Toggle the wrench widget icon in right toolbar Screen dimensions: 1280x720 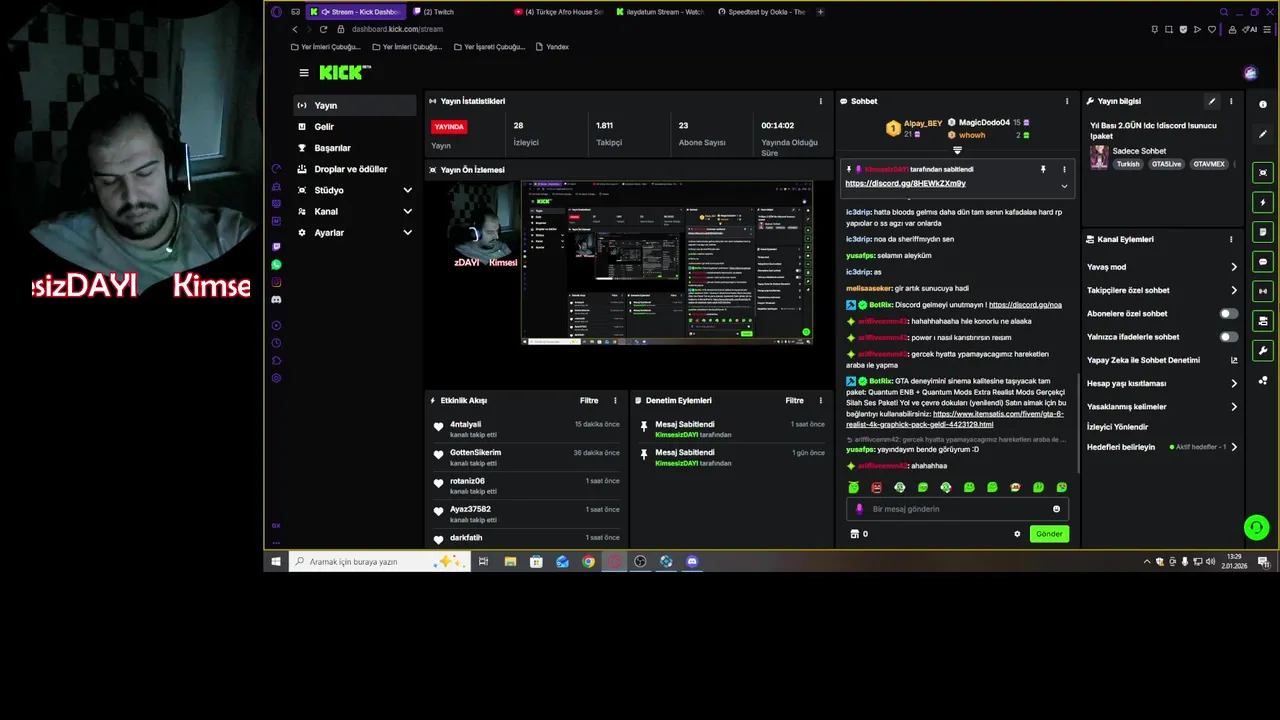[x=1263, y=351]
